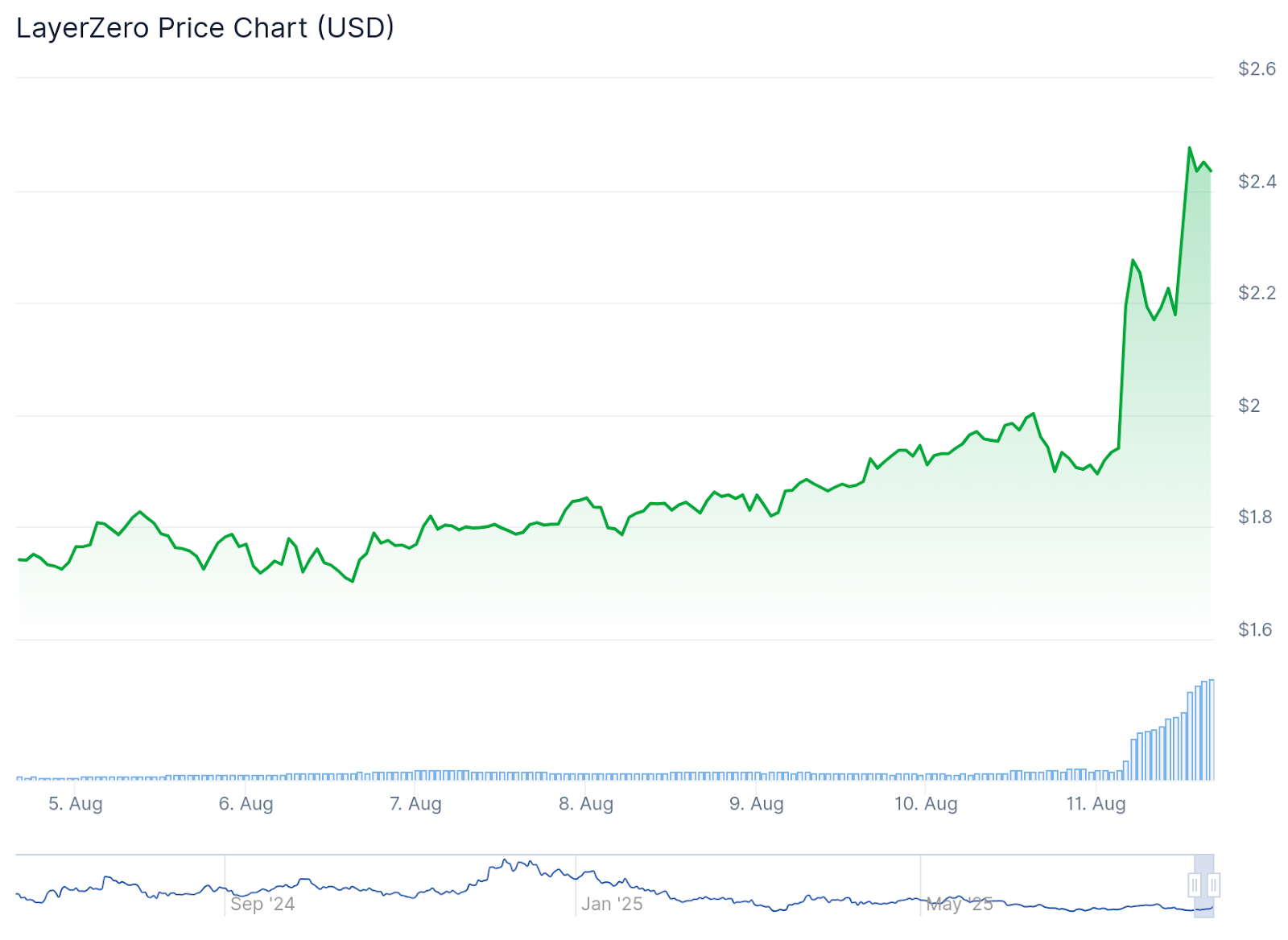
Task: Select the 5. Aug date label
Action: (76, 803)
